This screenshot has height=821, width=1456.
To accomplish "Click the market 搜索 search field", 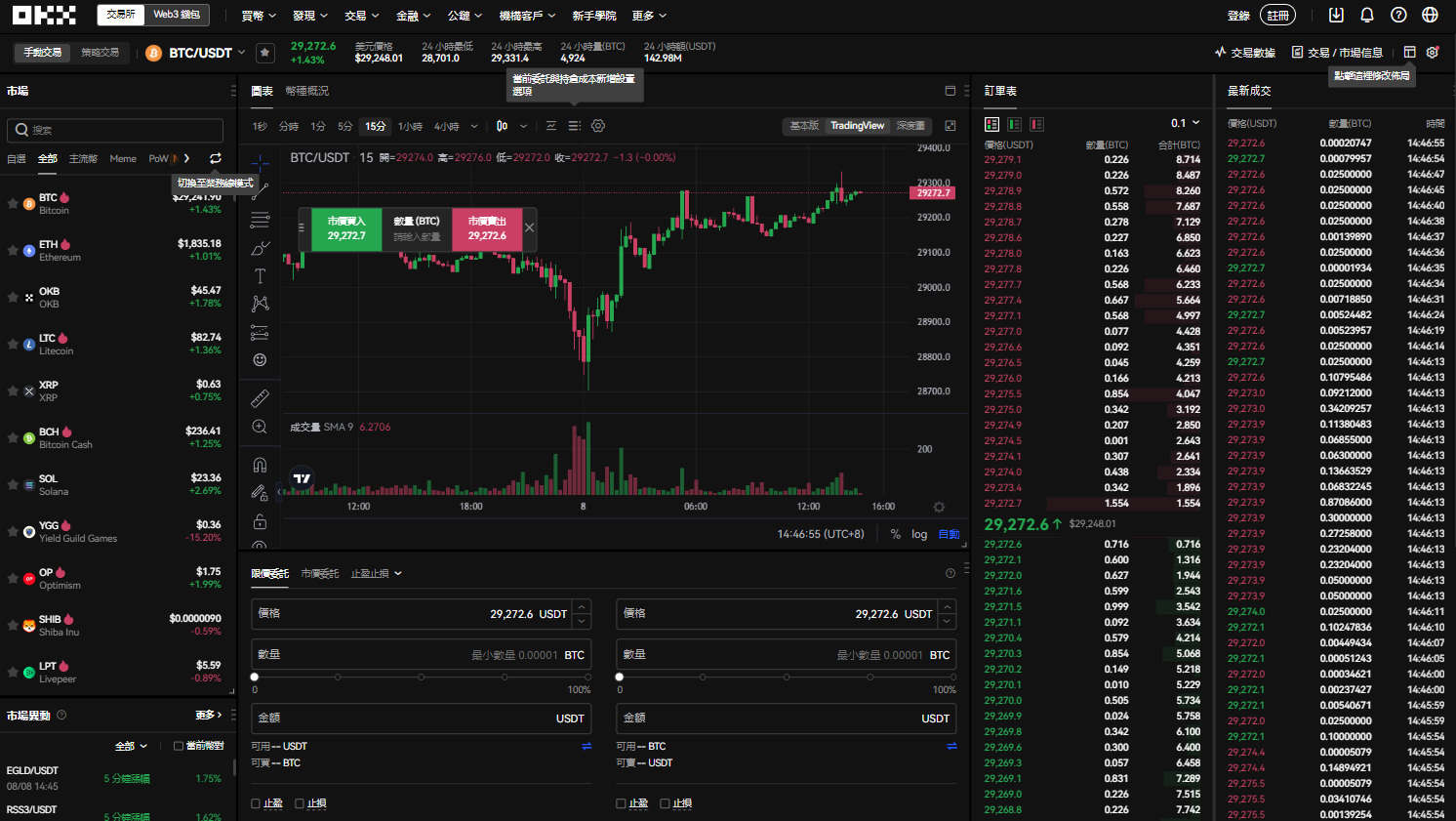I will [x=115, y=130].
